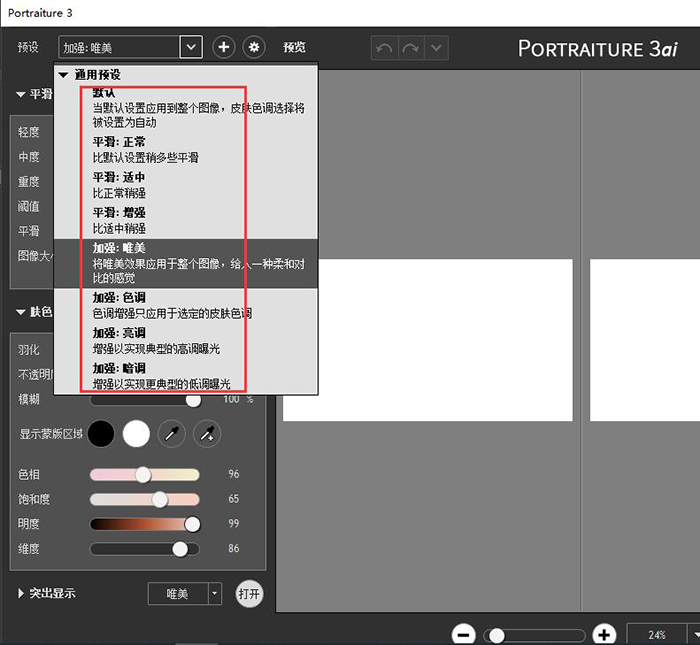This screenshot has width=700, height=645.
Task: Click the 明度 value 99
Action: [234, 523]
